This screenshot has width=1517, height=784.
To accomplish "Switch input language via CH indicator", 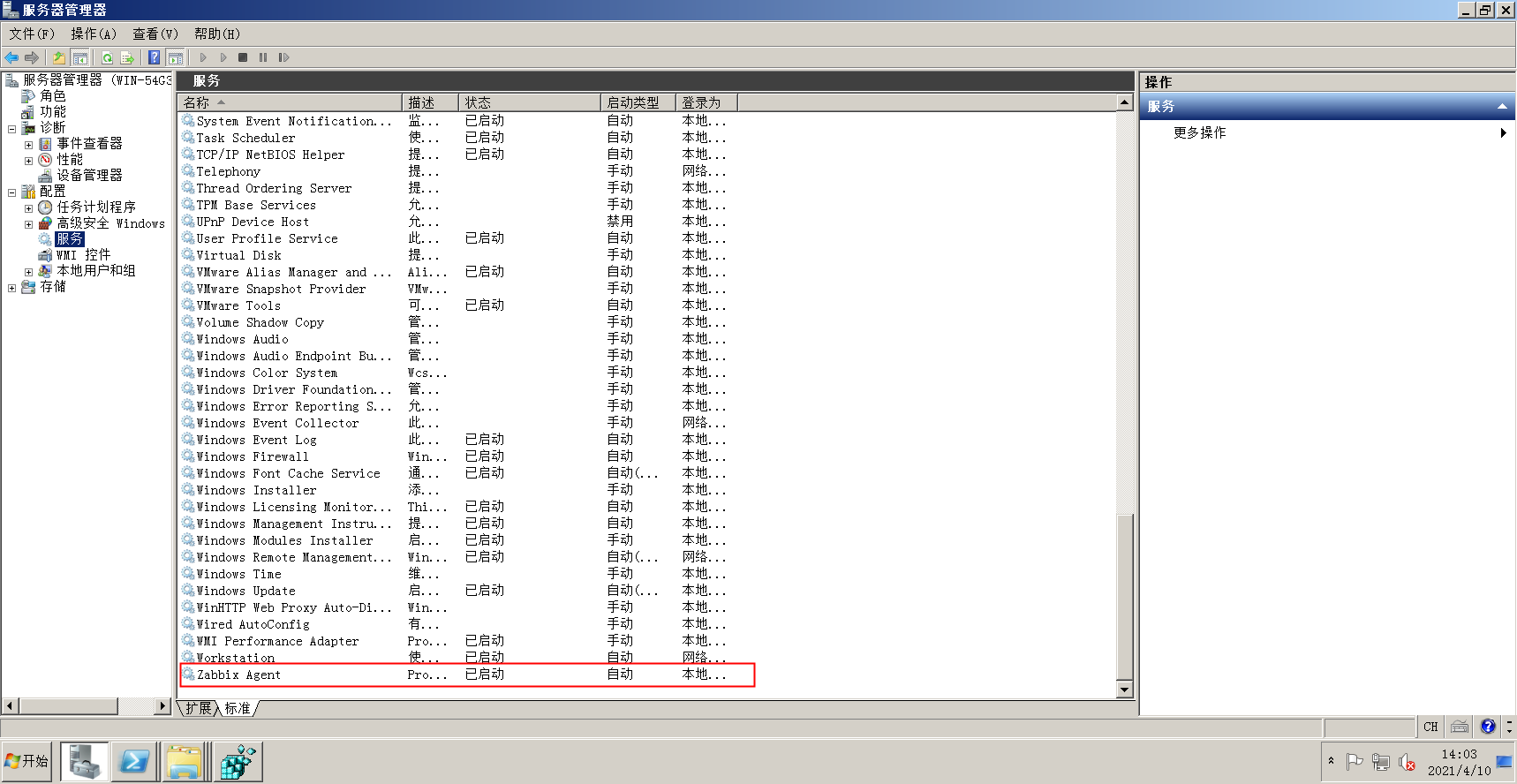I will click(x=1430, y=727).
